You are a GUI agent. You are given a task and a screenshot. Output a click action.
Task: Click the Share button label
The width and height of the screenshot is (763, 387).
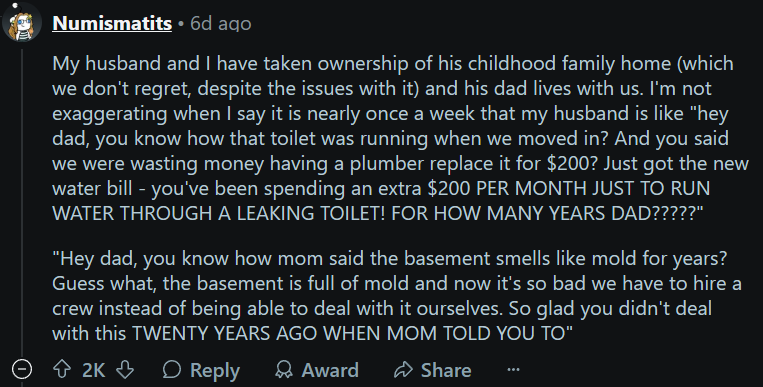coord(446,370)
